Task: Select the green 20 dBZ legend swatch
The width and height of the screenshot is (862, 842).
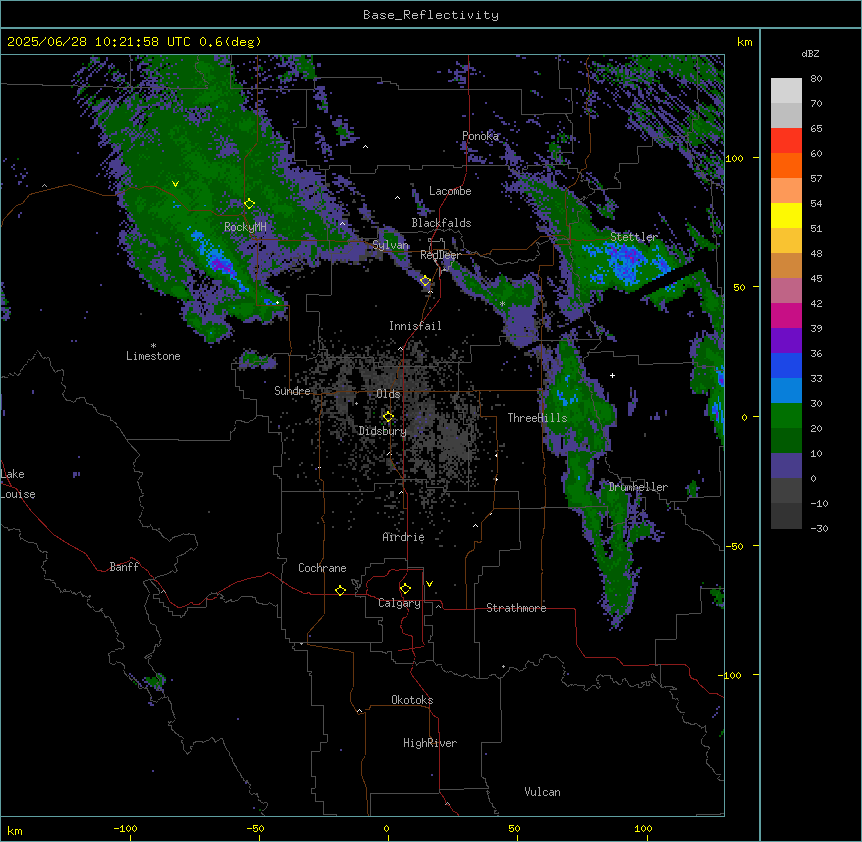Action: tap(786, 416)
